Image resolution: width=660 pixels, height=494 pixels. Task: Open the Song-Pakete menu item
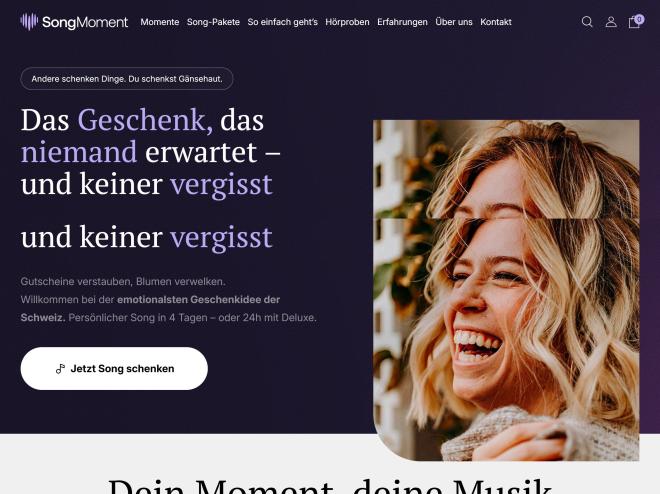[x=213, y=22]
